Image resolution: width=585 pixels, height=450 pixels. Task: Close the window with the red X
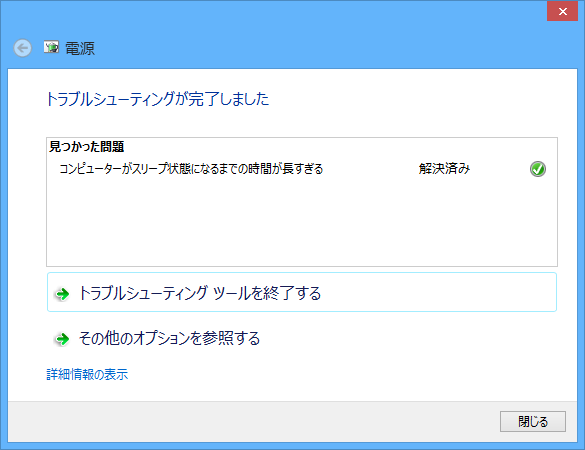(x=563, y=11)
